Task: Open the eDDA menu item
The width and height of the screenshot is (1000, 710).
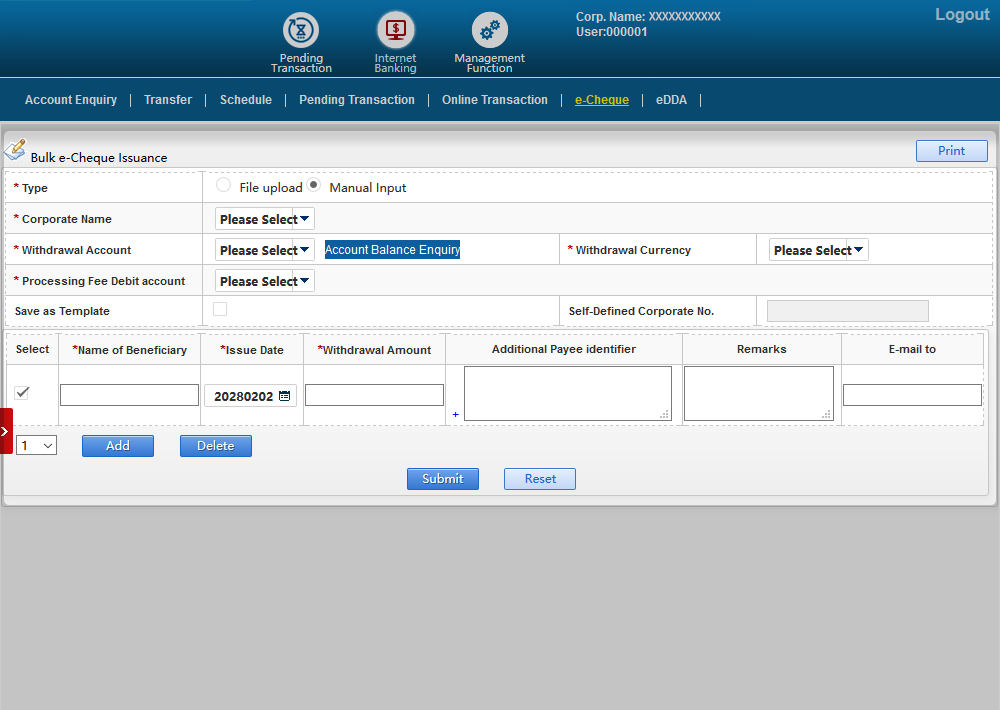Action: click(x=671, y=100)
